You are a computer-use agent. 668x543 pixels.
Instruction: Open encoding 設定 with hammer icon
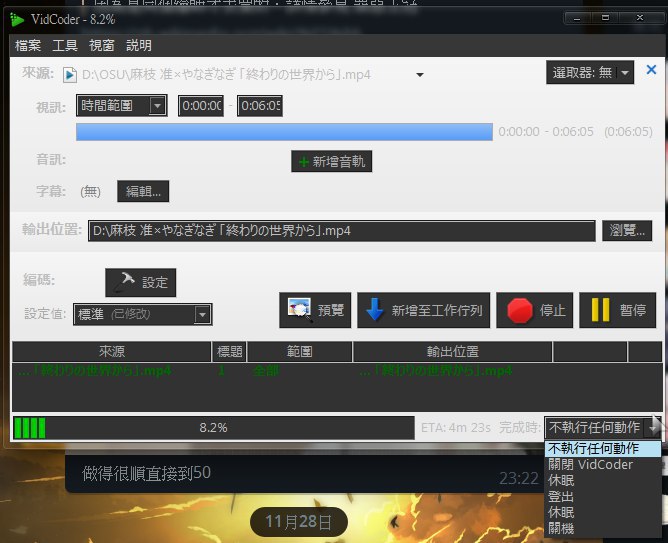[x=141, y=282]
